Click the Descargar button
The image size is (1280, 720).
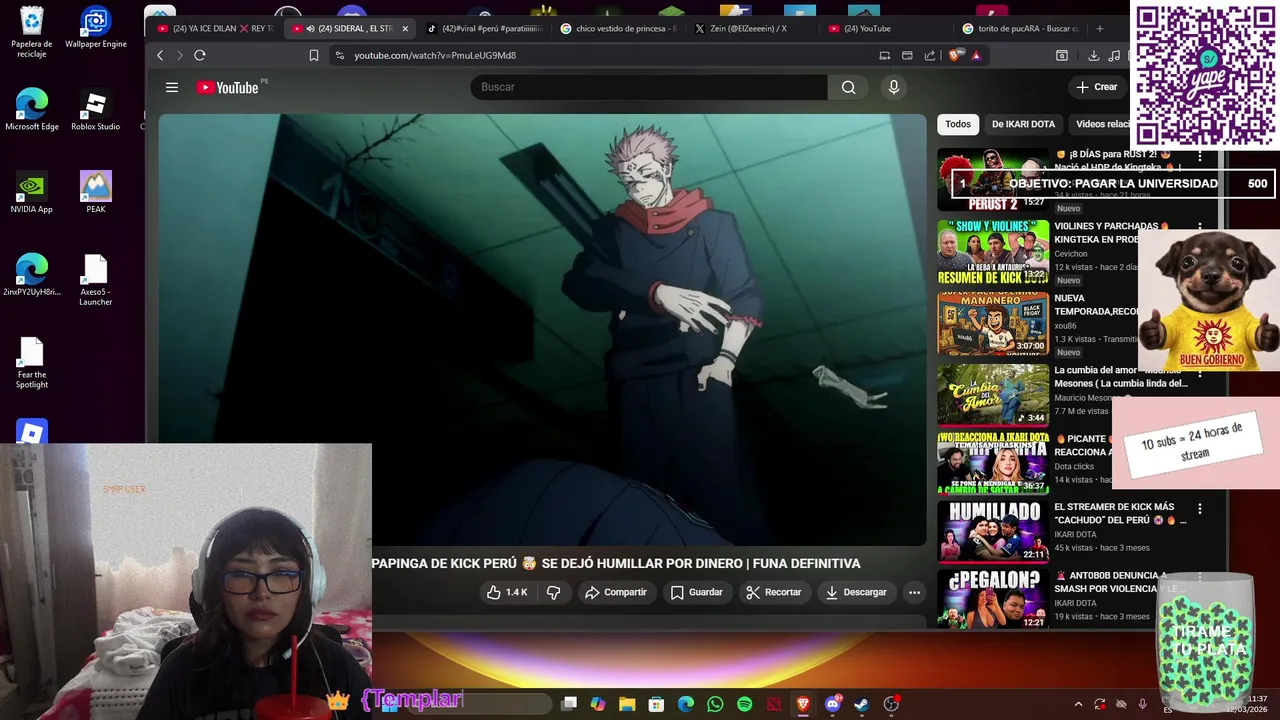pyautogui.click(x=856, y=592)
